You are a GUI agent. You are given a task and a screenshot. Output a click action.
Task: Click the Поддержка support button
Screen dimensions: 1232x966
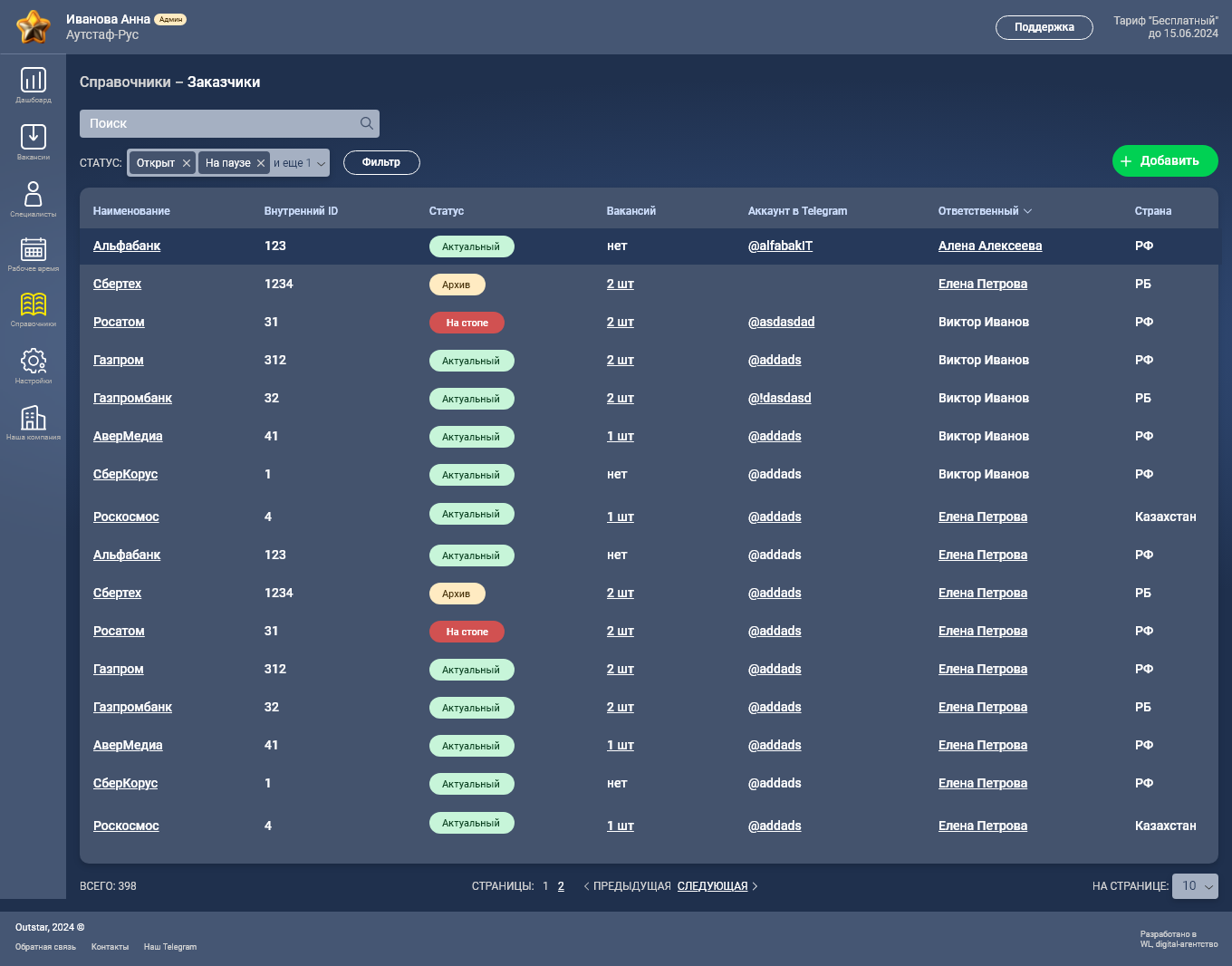click(x=1044, y=27)
